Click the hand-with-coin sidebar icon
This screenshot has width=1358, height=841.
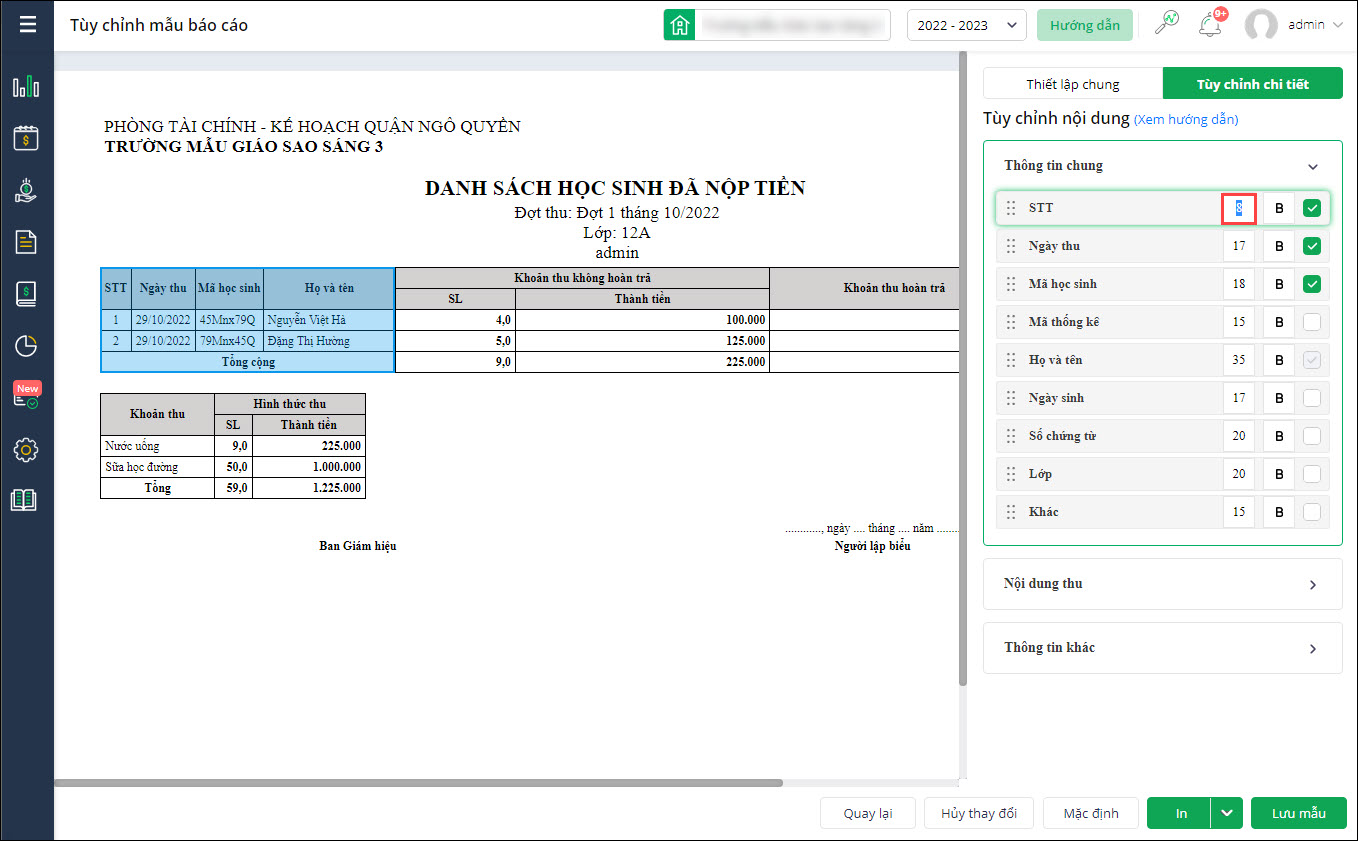click(x=26, y=190)
